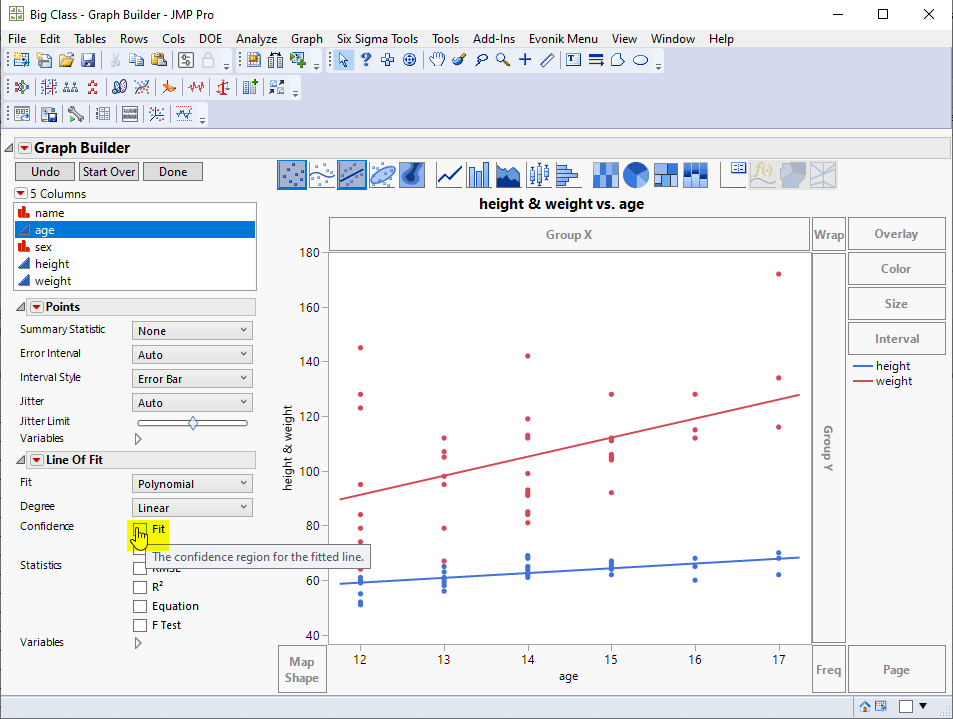
Task: Select the Smoother element icon
Action: point(322,175)
